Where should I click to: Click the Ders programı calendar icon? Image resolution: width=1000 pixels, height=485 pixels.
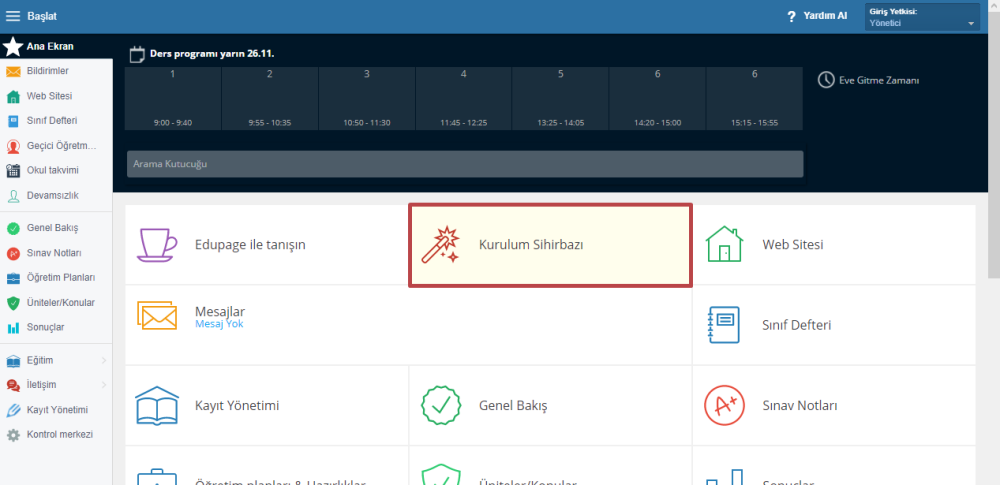tap(137, 54)
